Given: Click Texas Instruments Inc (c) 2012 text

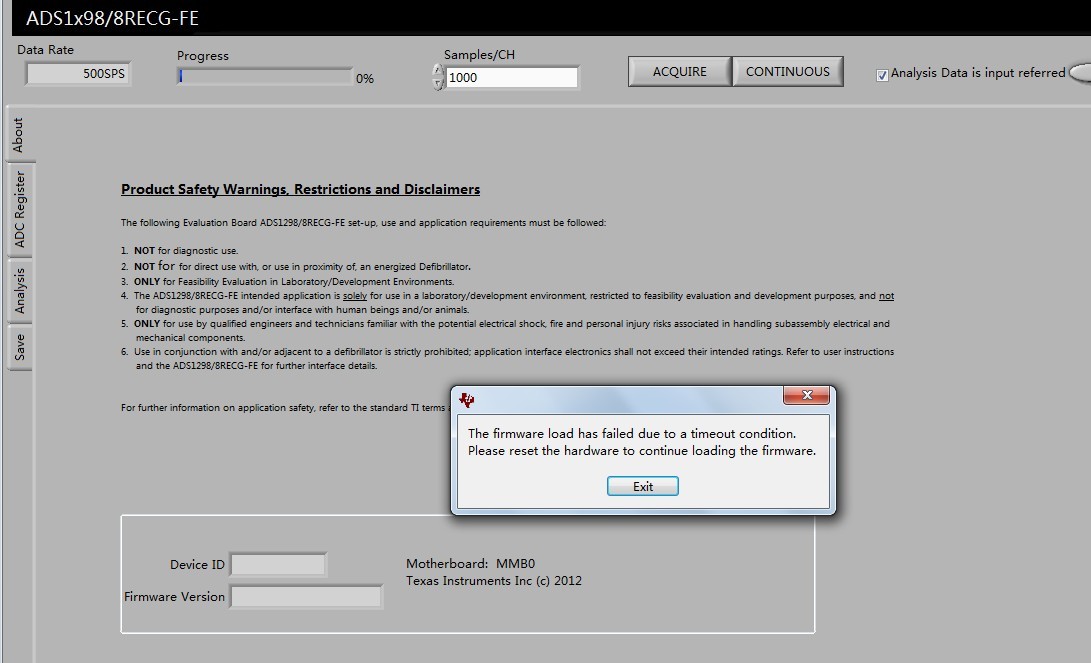Looking at the screenshot, I should pos(494,581).
